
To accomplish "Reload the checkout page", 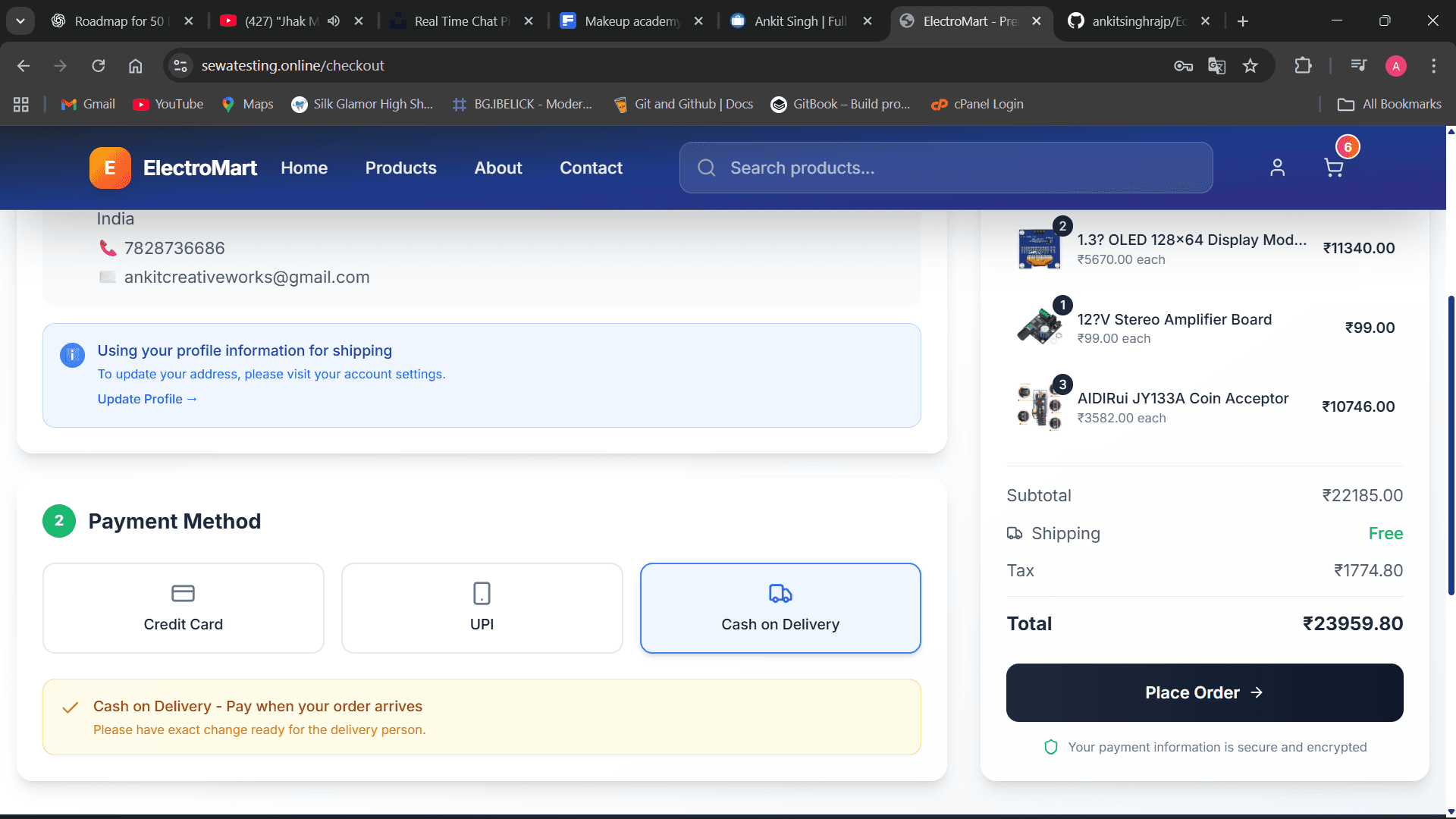I will coord(98,66).
